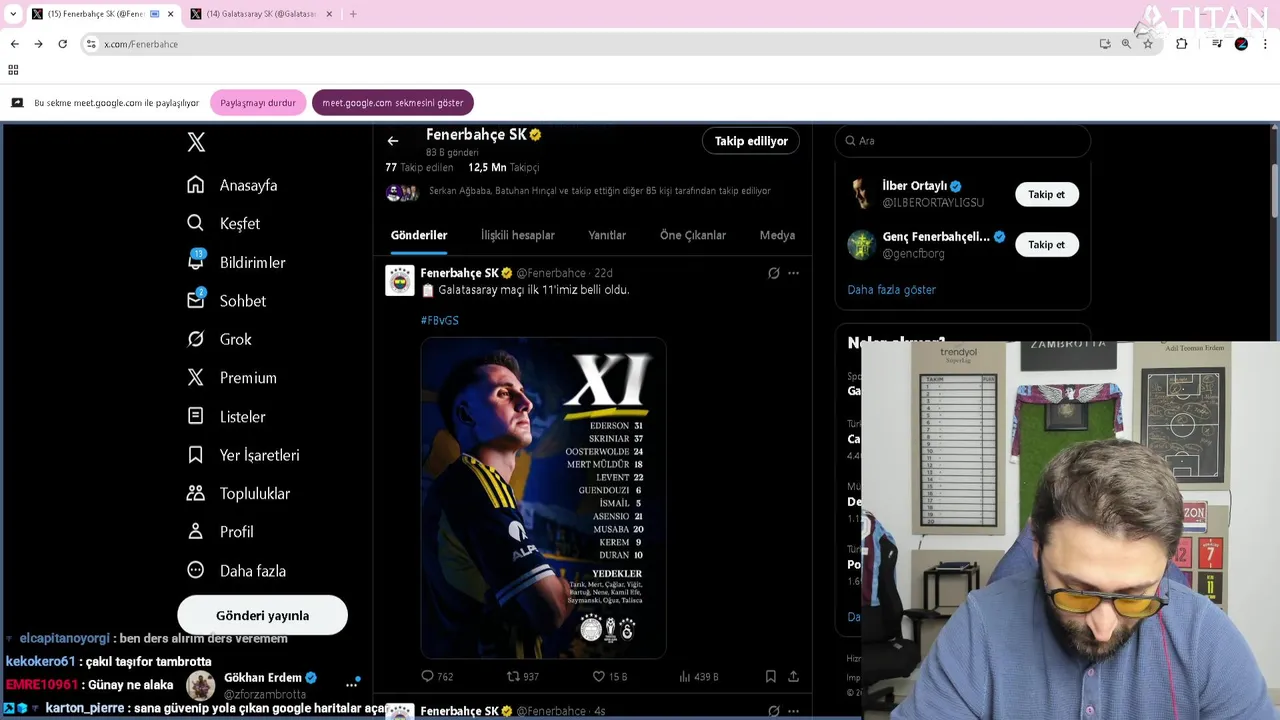Open Grok in the sidebar
The height and width of the screenshot is (720, 1280).
coord(219,339)
